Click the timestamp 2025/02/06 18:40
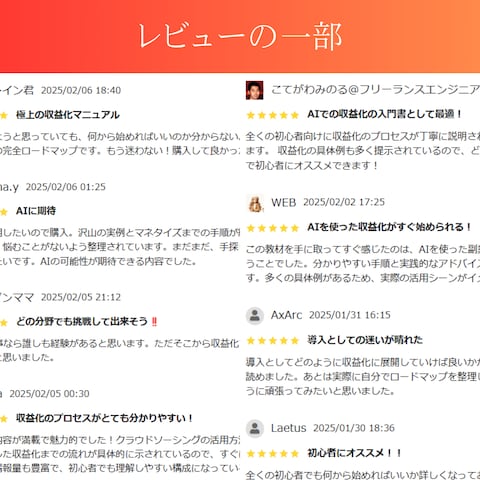 point(81,90)
